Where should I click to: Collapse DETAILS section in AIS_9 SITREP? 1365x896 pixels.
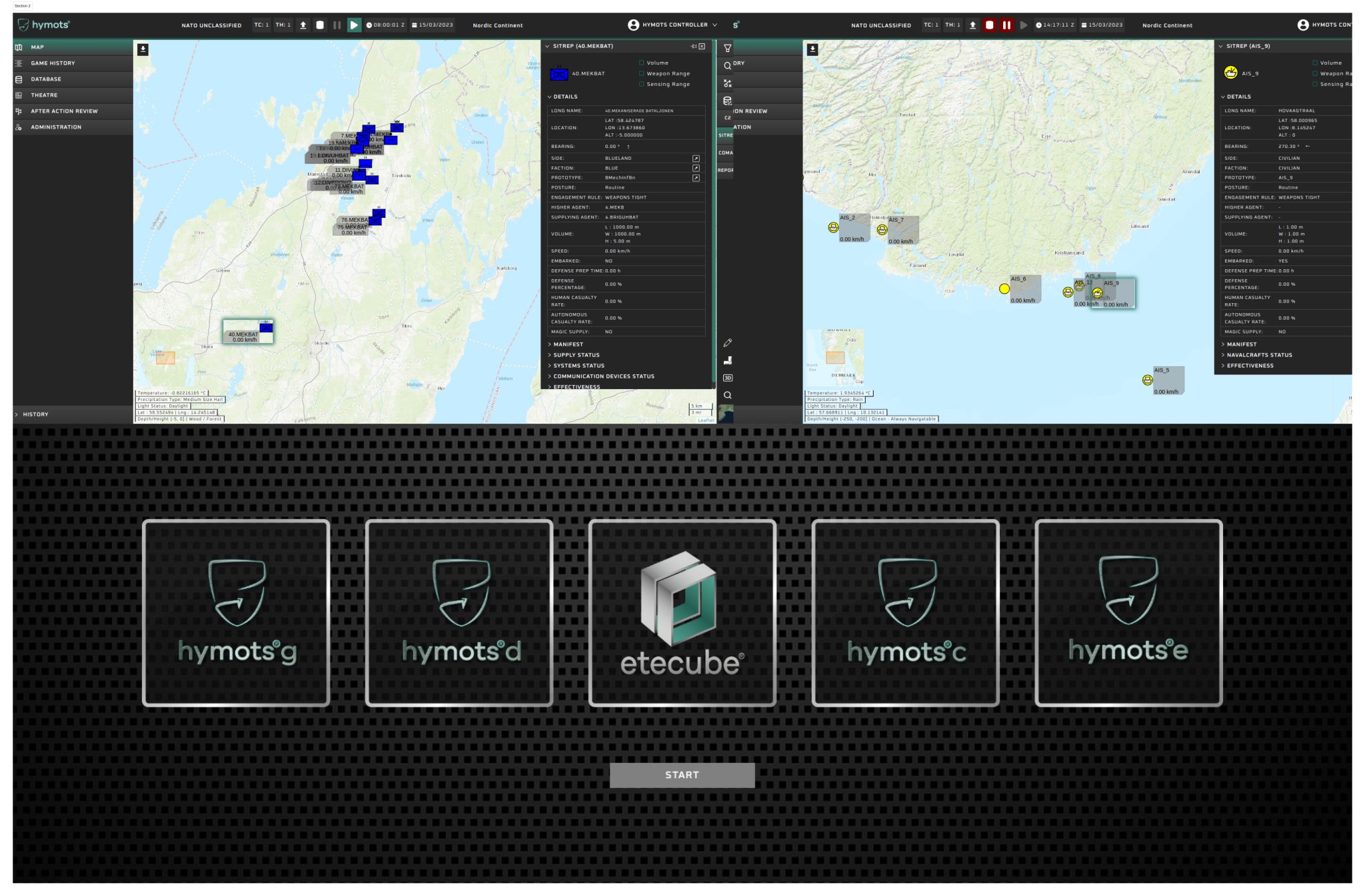[1236, 97]
